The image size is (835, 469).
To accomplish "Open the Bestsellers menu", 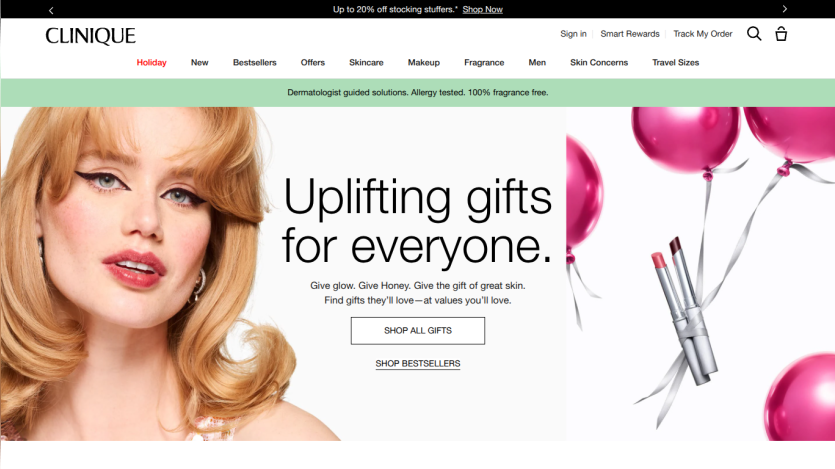I will (x=255, y=62).
